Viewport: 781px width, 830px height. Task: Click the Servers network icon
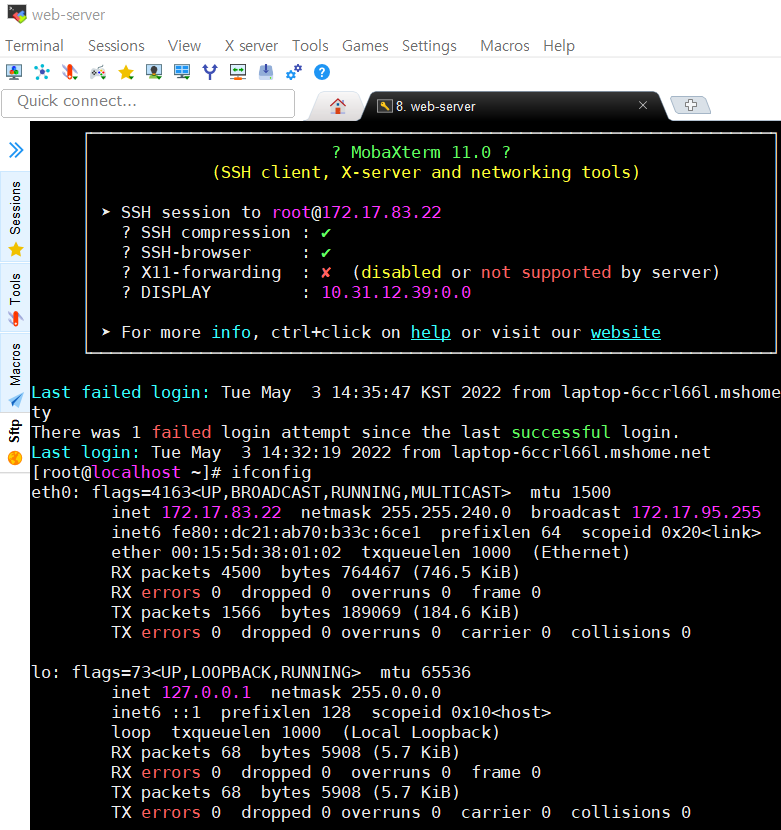(42, 71)
